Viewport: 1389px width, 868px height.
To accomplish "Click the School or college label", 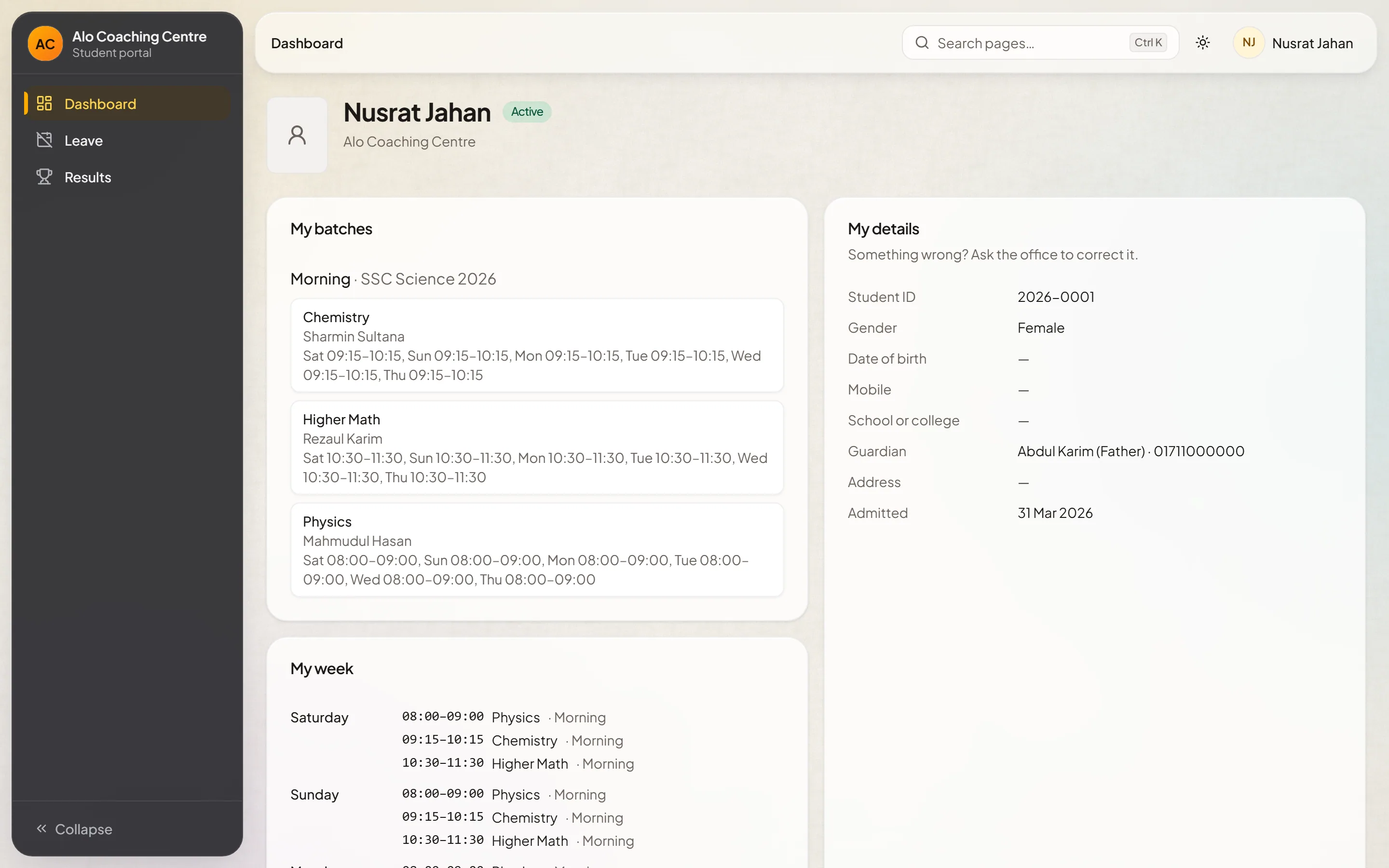I will coord(903,421).
